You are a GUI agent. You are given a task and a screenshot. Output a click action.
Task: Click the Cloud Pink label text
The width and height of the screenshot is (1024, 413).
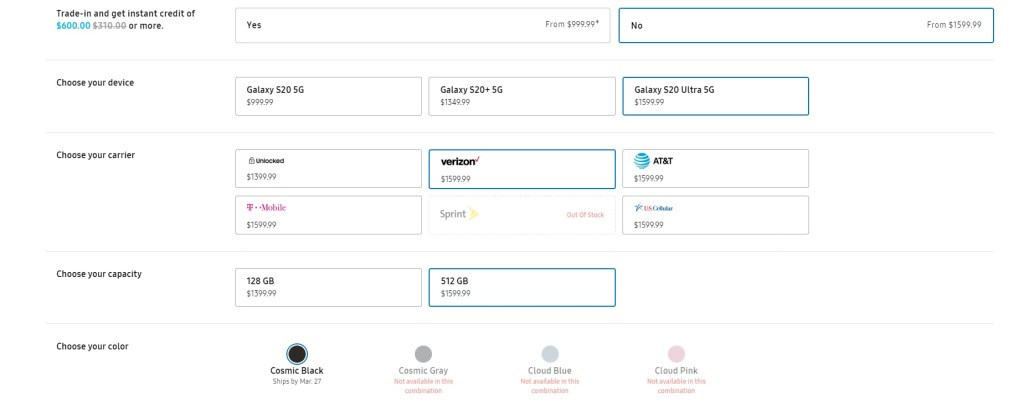coord(676,371)
